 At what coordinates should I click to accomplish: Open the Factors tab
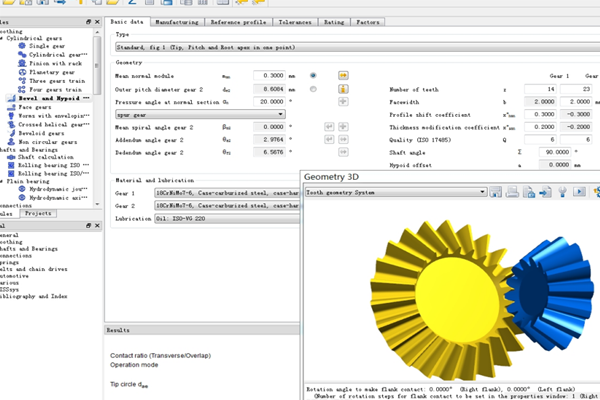tap(368, 22)
